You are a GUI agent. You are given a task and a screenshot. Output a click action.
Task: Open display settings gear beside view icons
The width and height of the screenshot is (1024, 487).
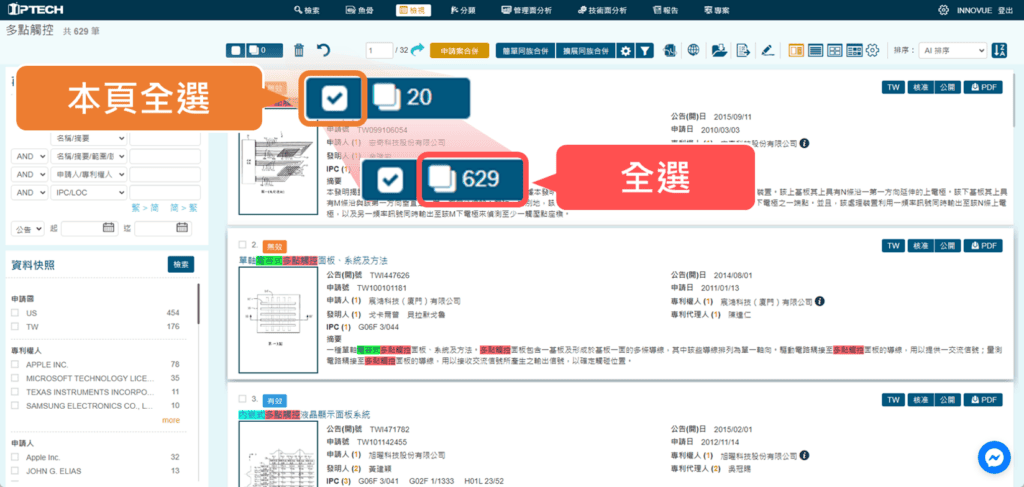[872, 50]
